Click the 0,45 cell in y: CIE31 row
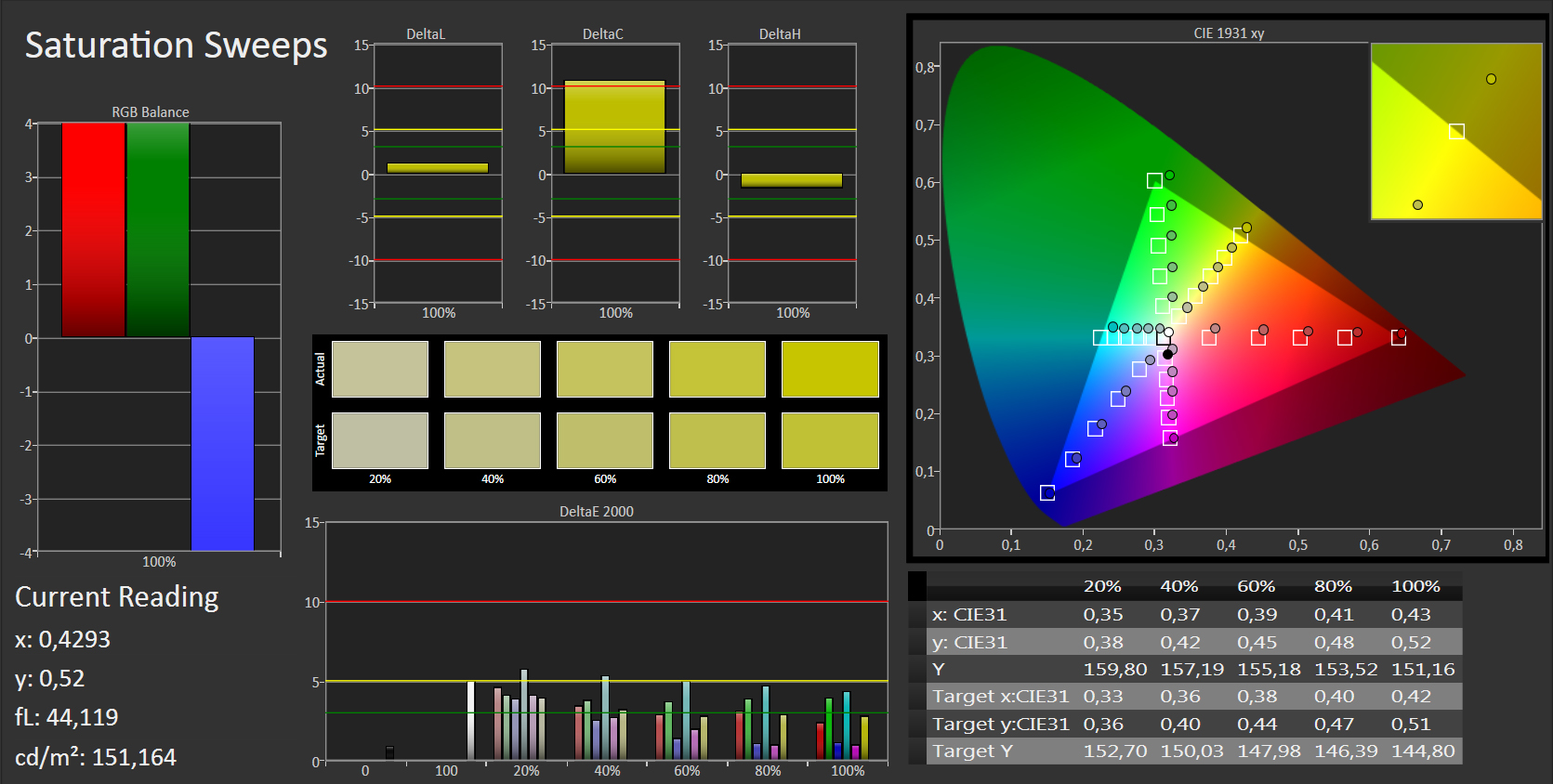The height and width of the screenshot is (784, 1553). click(x=1257, y=642)
